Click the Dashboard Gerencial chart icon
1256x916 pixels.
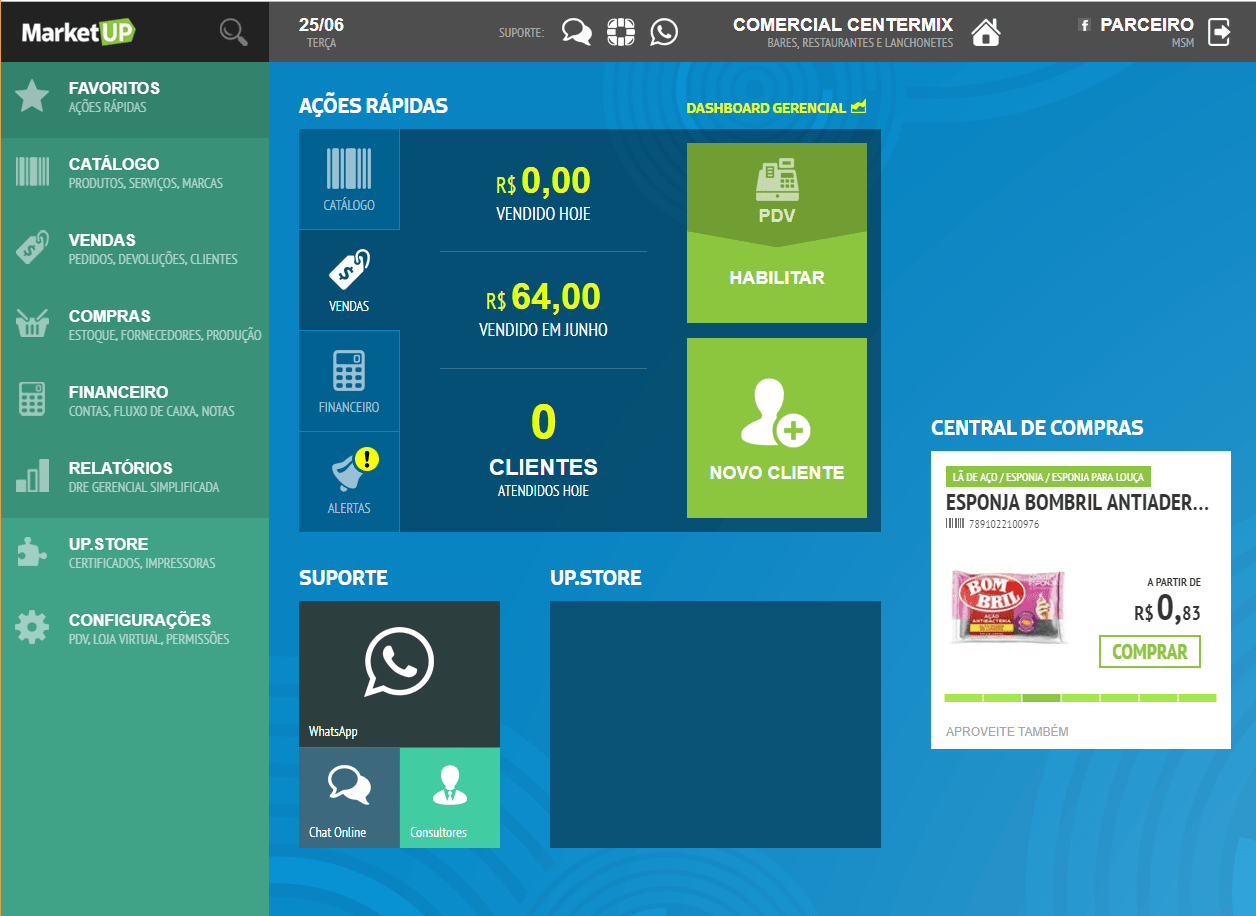(x=858, y=107)
